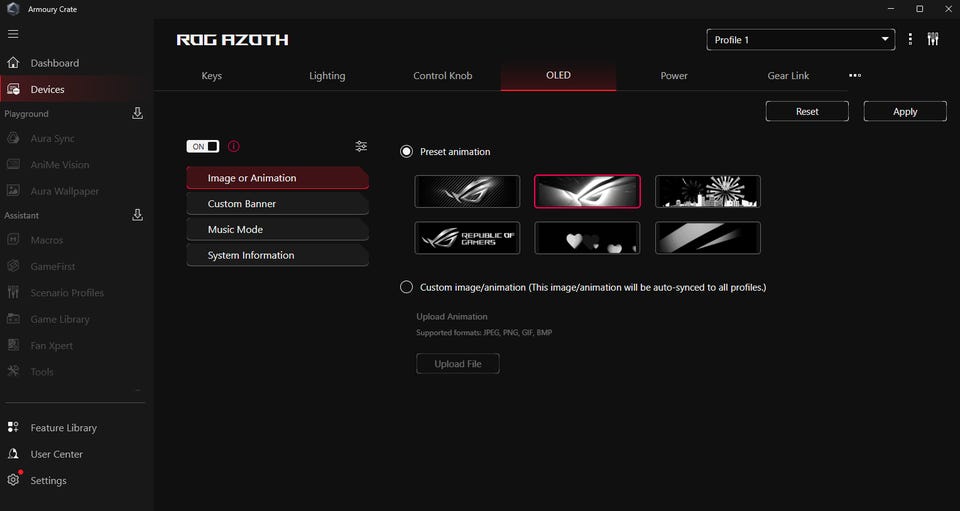This screenshot has width=960, height=511.
Task: Click the Upload File button
Action: click(458, 364)
